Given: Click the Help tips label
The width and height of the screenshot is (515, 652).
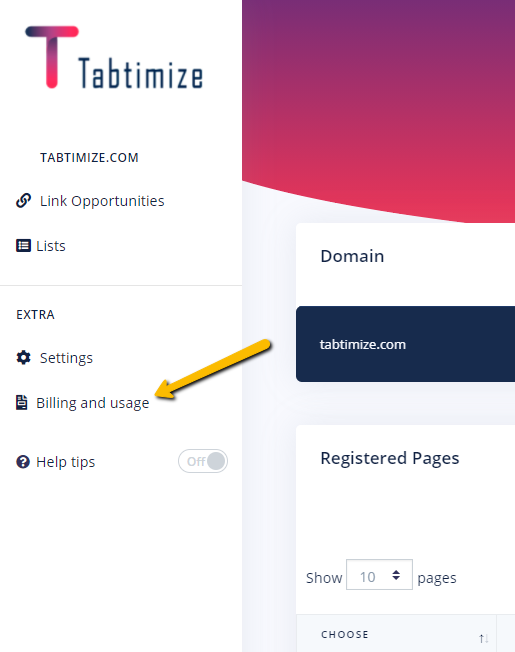Looking at the screenshot, I should (66, 462).
